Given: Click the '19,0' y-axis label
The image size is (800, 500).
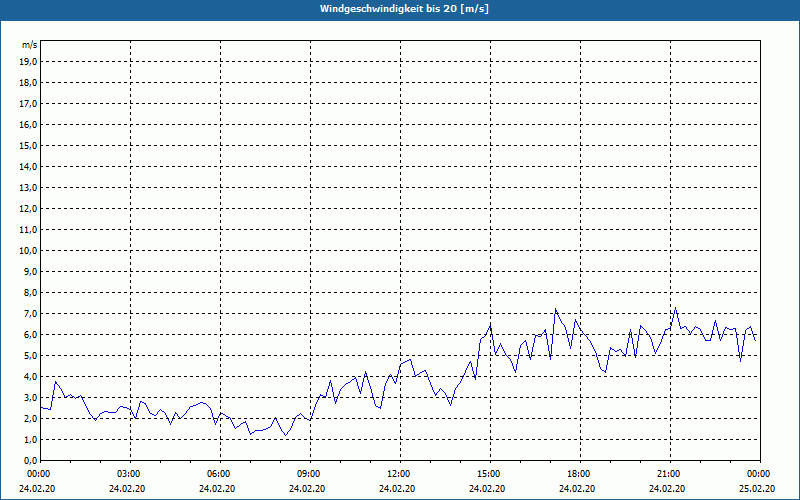Looking at the screenshot, I should coord(29,62).
